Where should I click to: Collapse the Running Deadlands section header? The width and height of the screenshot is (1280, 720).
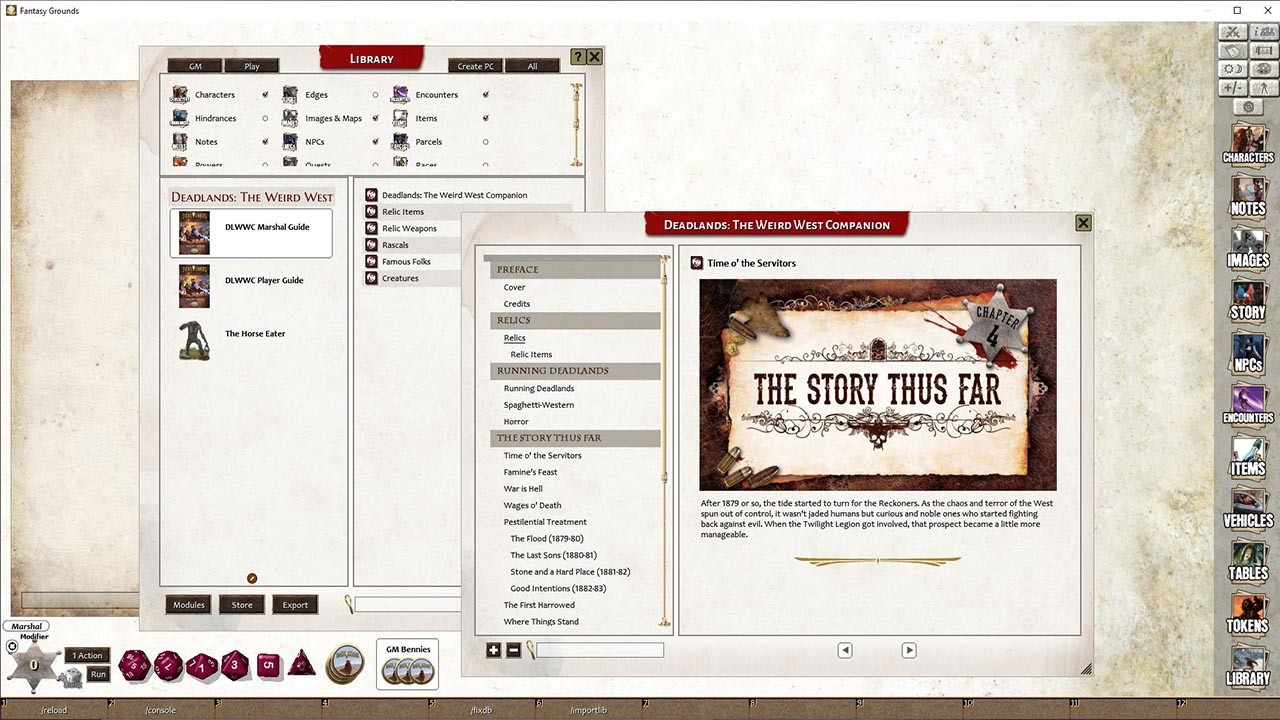click(x=576, y=371)
